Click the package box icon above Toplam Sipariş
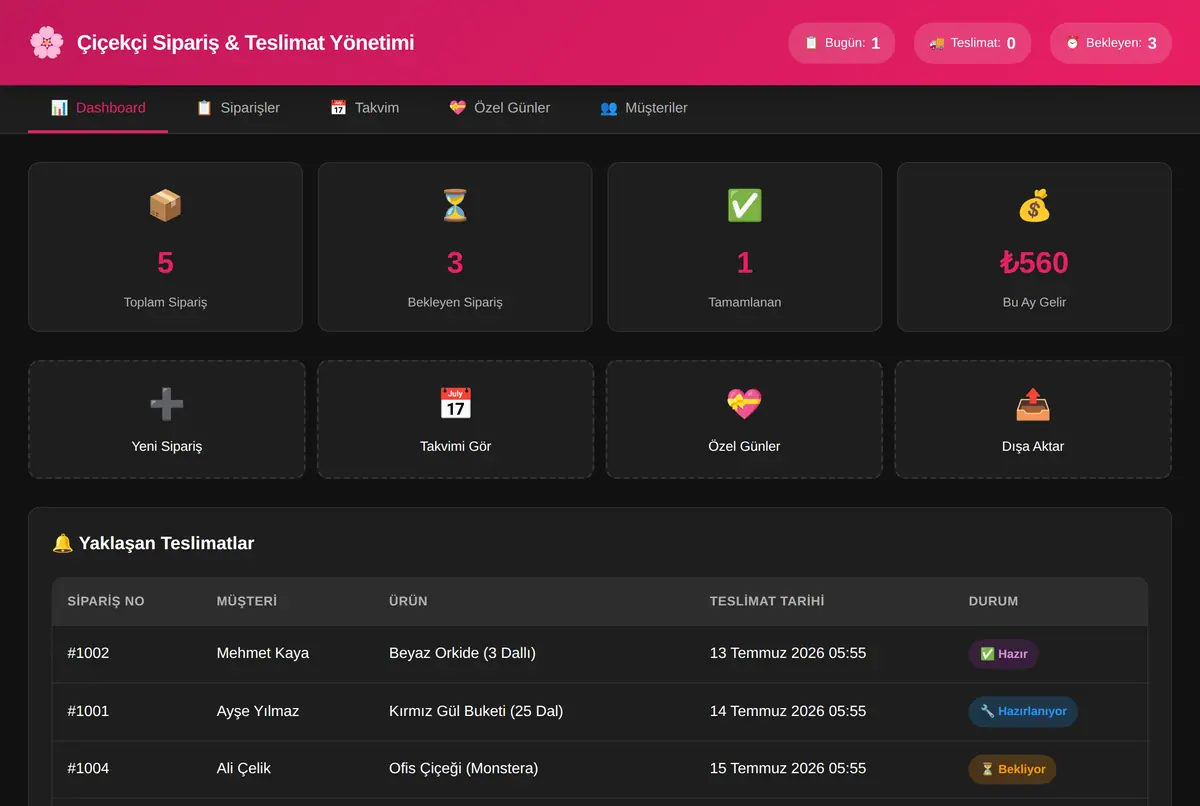 [x=165, y=206]
